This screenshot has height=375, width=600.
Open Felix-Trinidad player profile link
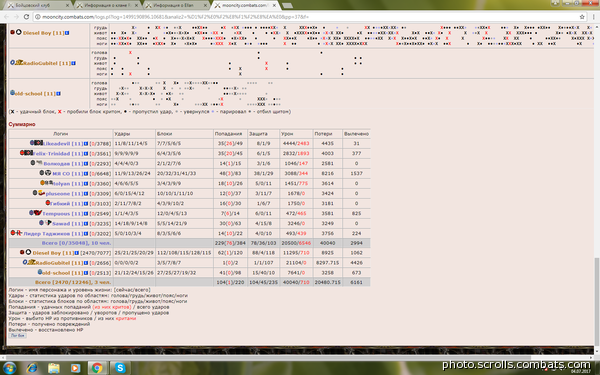pos(51,154)
